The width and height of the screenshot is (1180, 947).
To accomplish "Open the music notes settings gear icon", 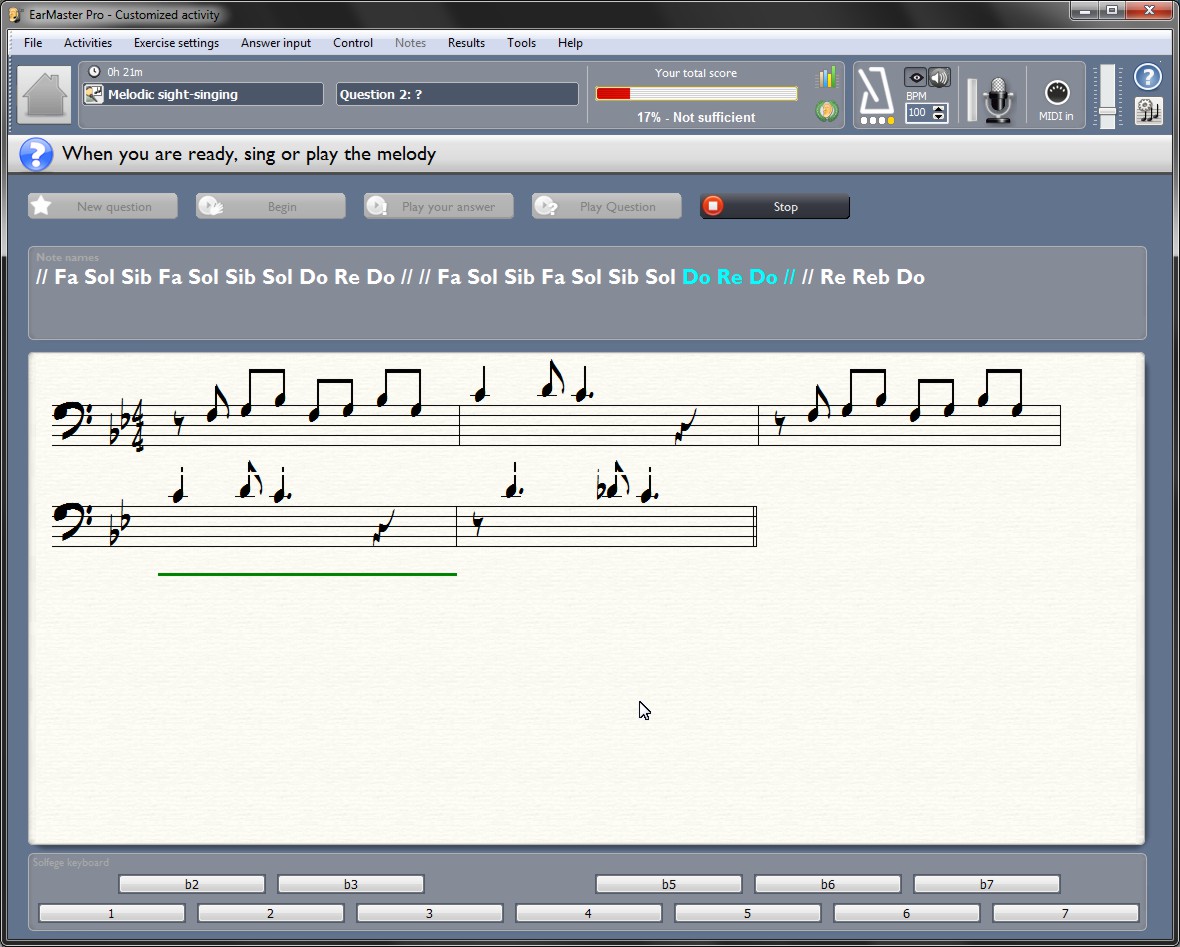I will coord(1148,111).
